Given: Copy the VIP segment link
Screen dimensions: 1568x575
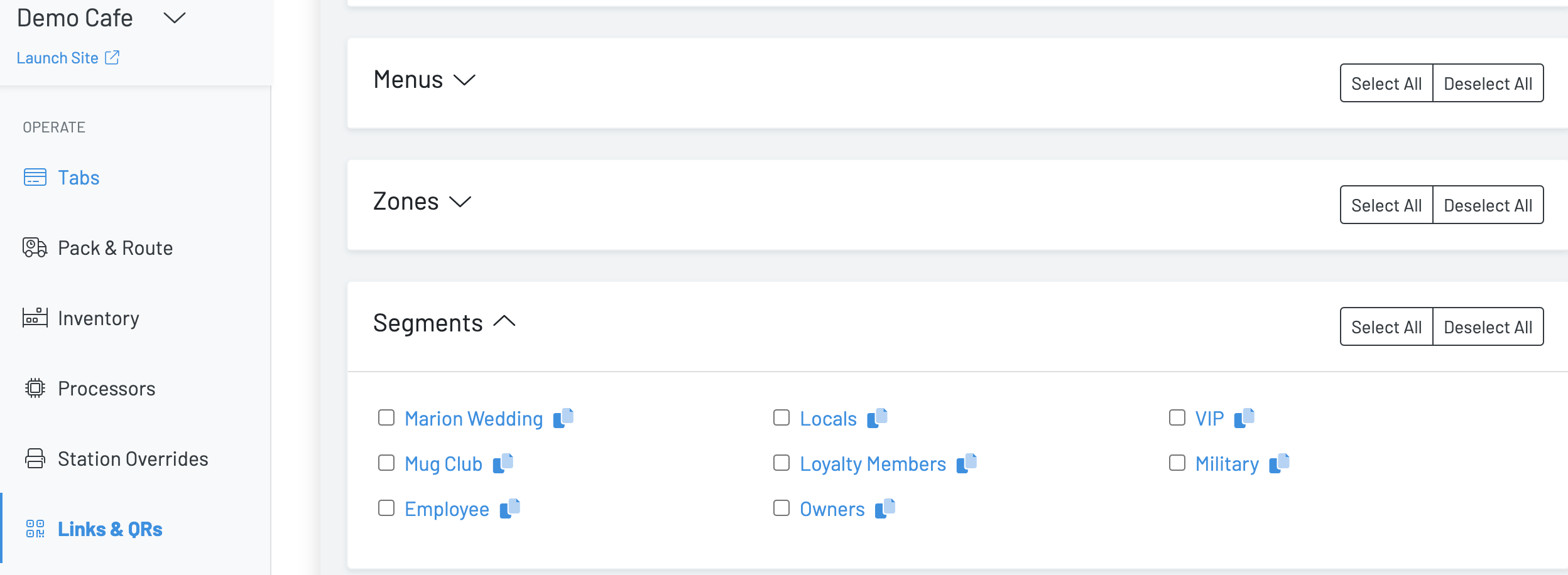Looking at the screenshot, I should point(1244,418).
